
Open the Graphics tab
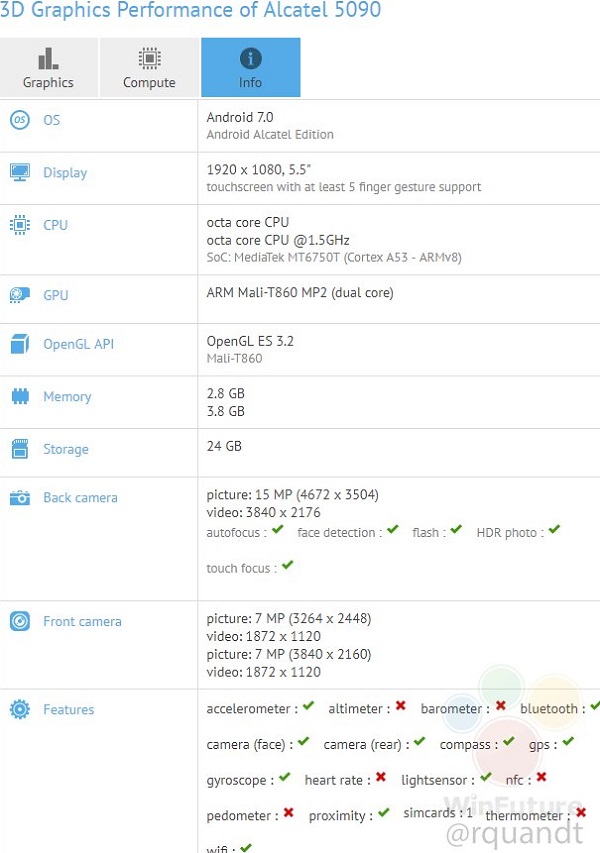pos(48,68)
